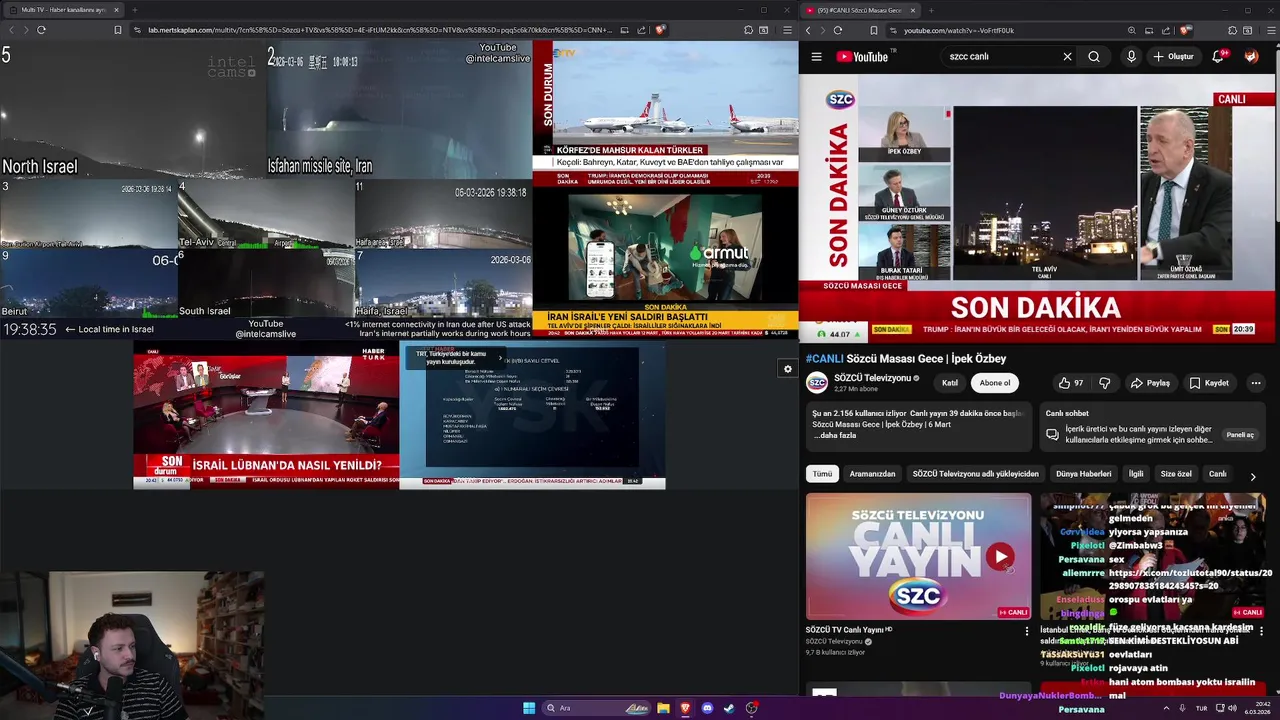The height and width of the screenshot is (720, 1280).
Task: Select the Aramanızdan filter chip
Action: click(x=872, y=474)
